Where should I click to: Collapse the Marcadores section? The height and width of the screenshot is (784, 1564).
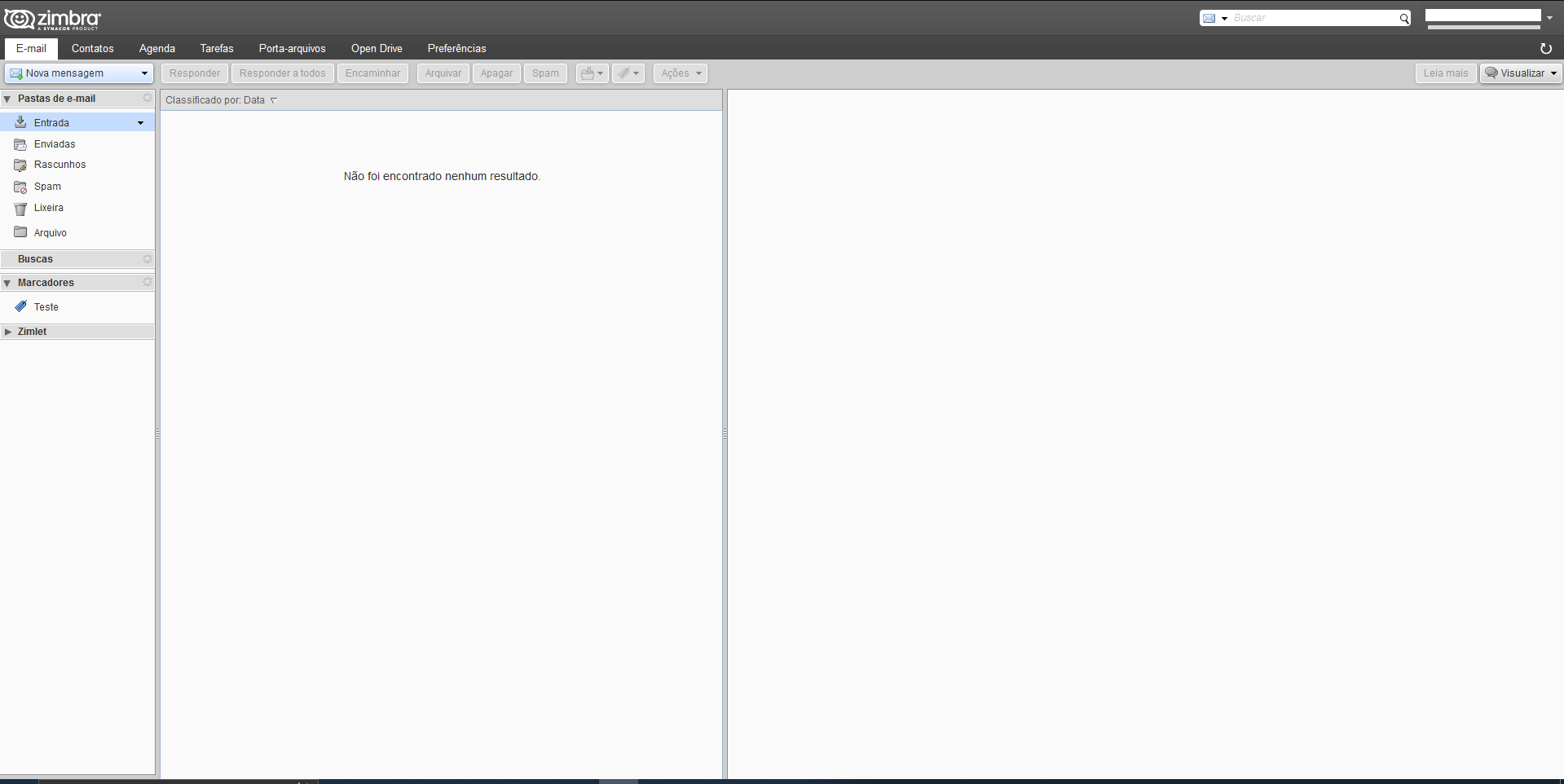(7, 283)
